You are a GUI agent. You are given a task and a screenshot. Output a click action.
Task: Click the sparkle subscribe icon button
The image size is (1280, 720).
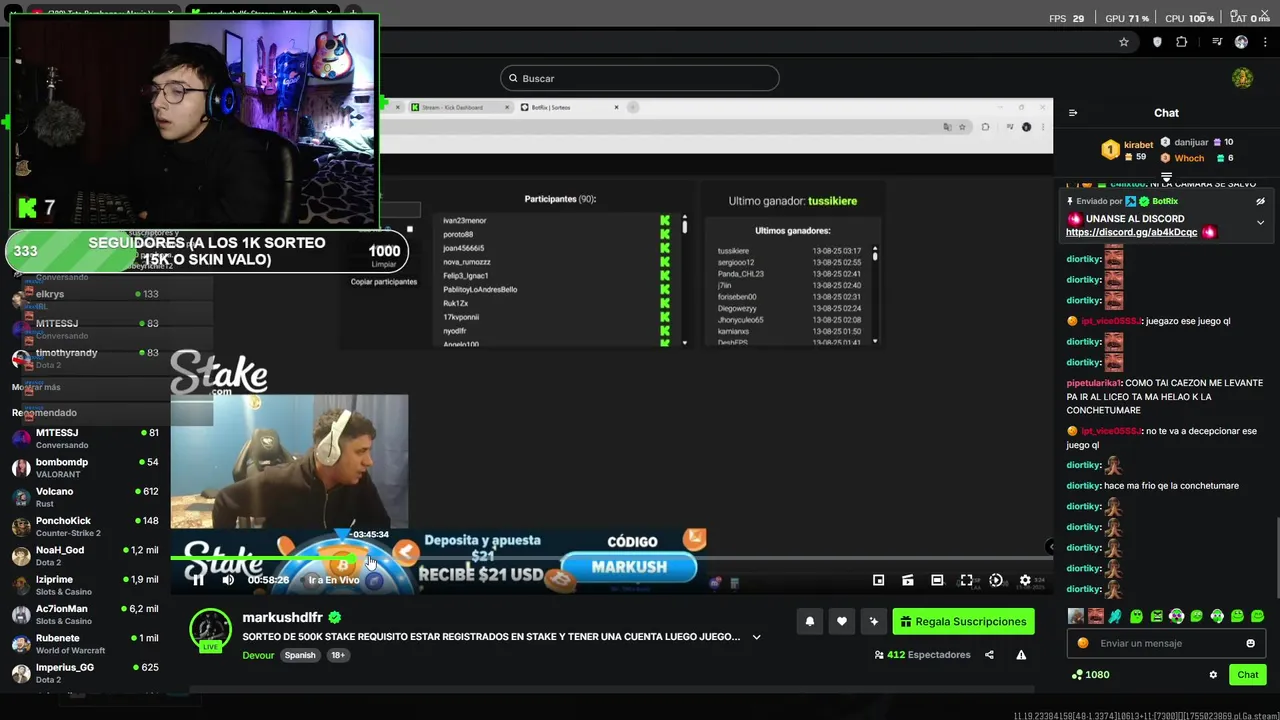(x=874, y=622)
